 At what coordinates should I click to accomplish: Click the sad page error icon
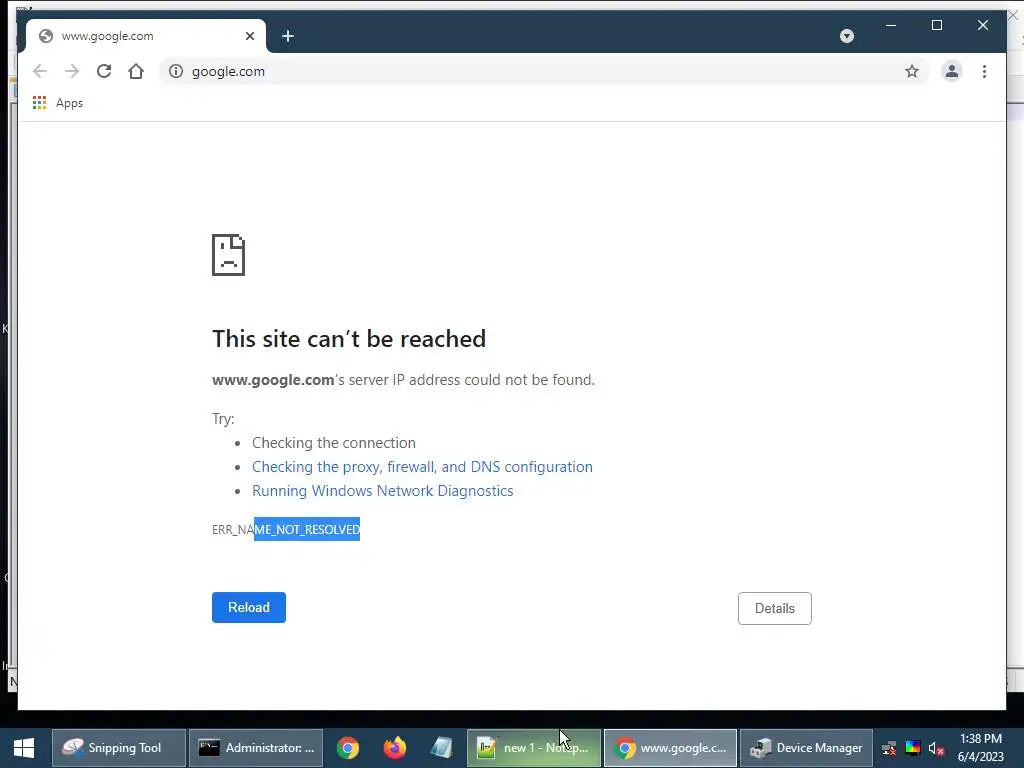(229, 255)
